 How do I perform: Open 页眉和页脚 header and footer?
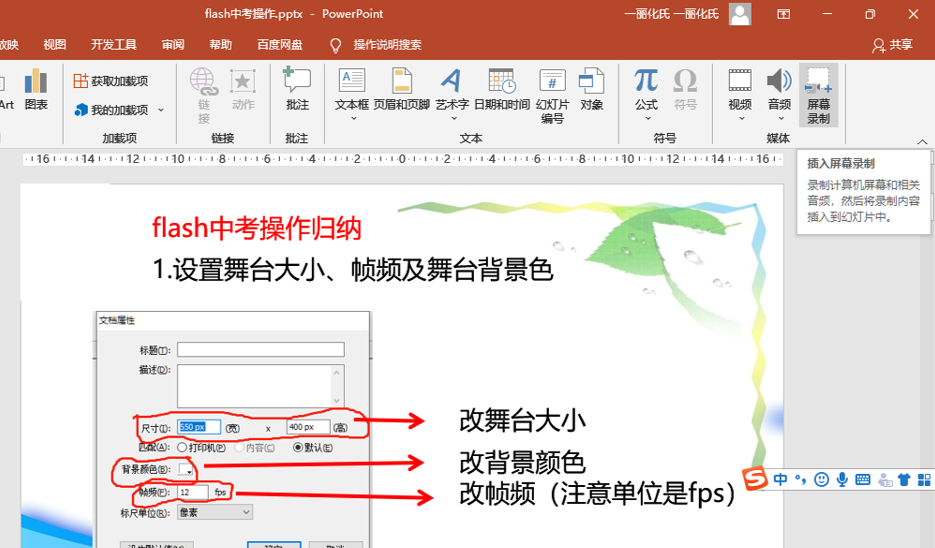(x=401, y=89)
